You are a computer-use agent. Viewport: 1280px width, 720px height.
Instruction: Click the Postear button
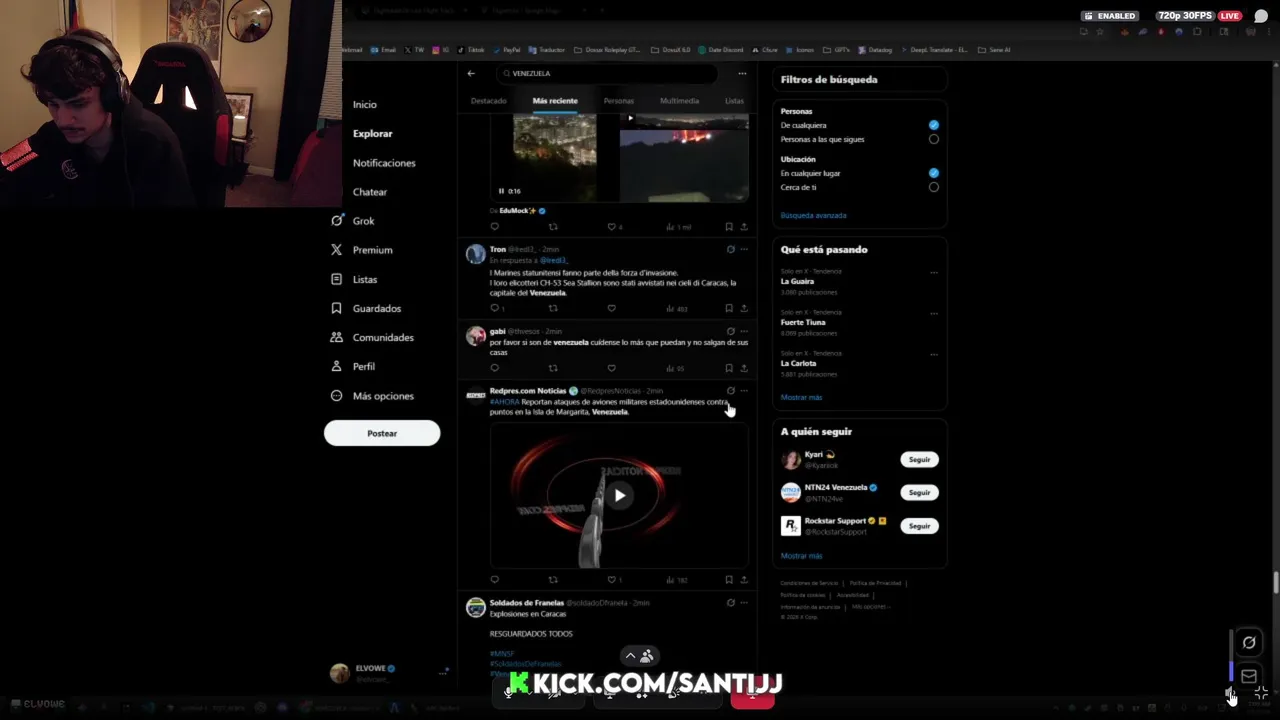point(382,433)
